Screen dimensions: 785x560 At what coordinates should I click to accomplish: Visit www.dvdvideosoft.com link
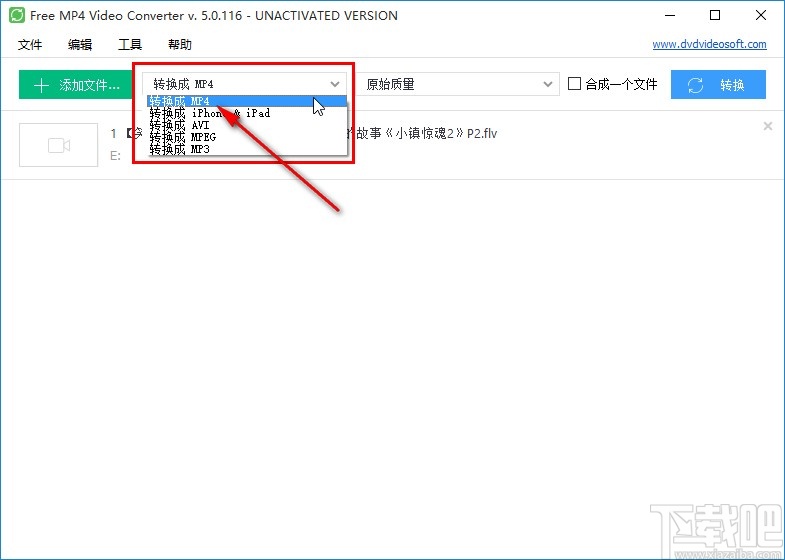[709, 44]
